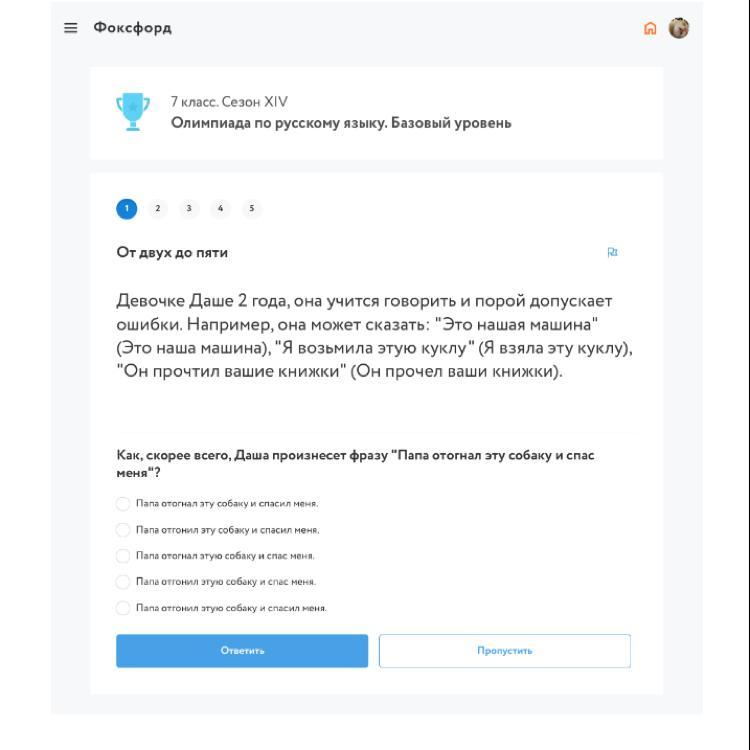750x750 pixels.
Task: Jump to question 3
Action: [189, 208]
